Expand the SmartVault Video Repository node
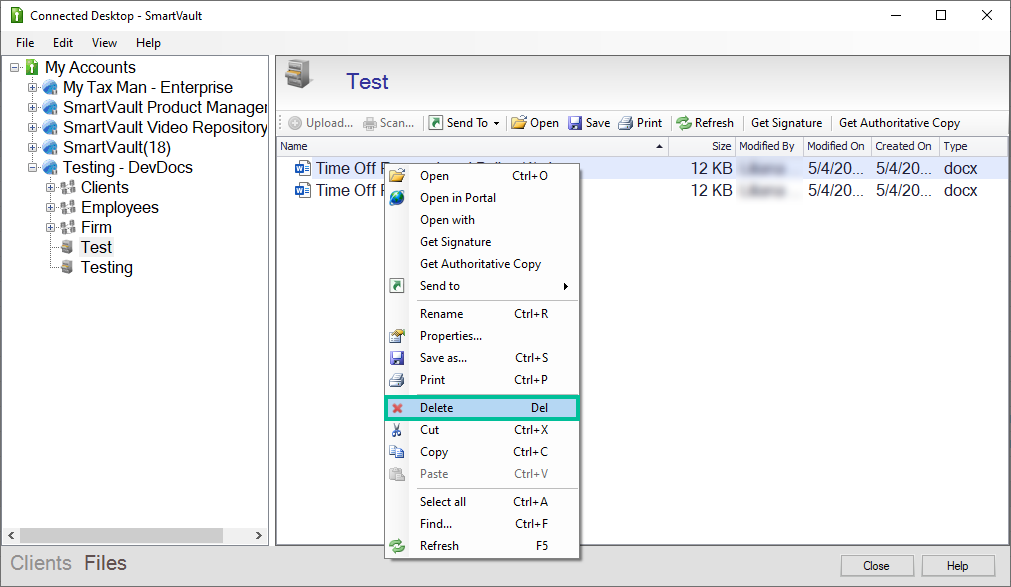 pyautogui.click(x=32, y=127)
